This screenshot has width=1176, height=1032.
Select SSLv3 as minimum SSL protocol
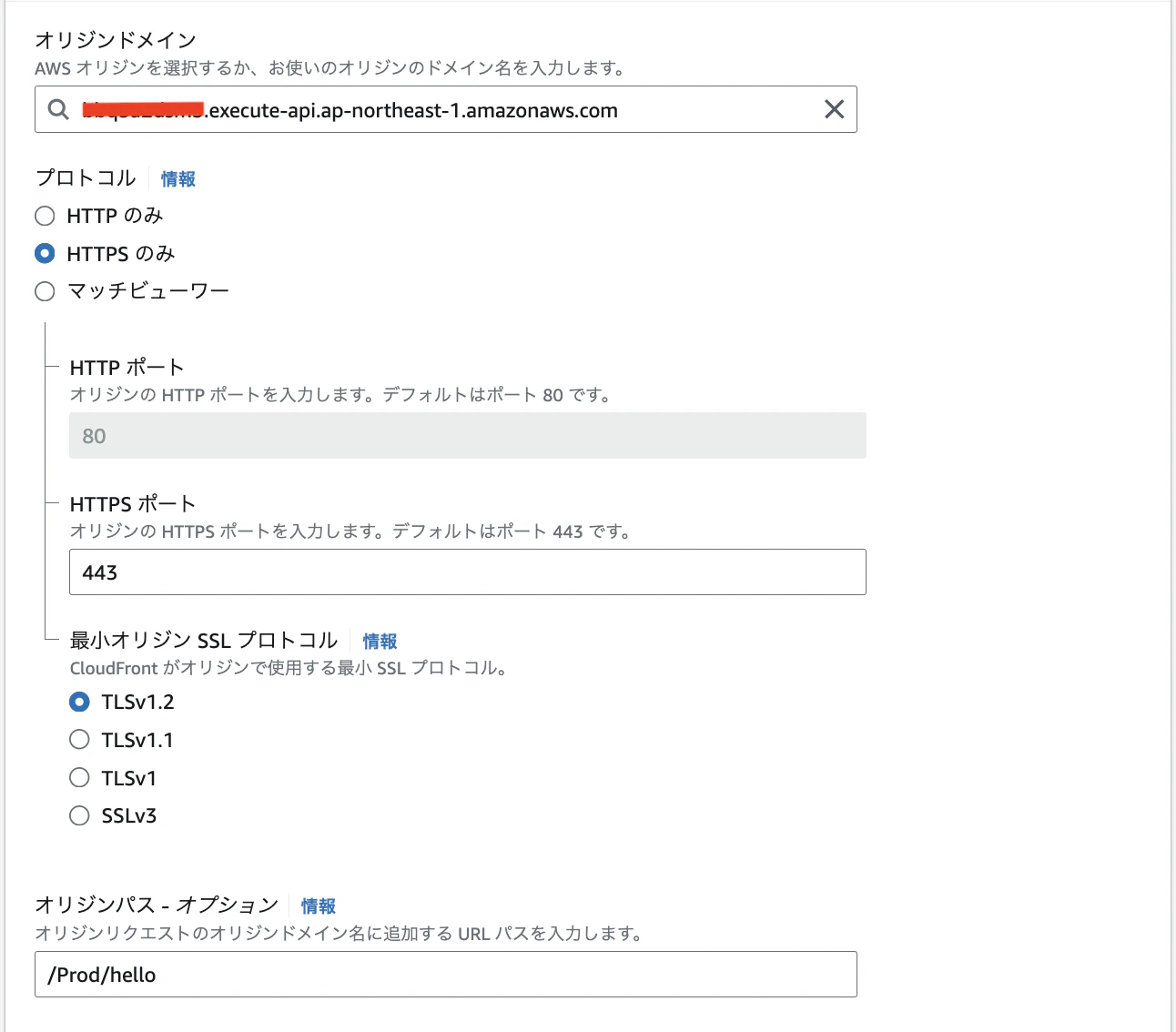tap(79, 815)
